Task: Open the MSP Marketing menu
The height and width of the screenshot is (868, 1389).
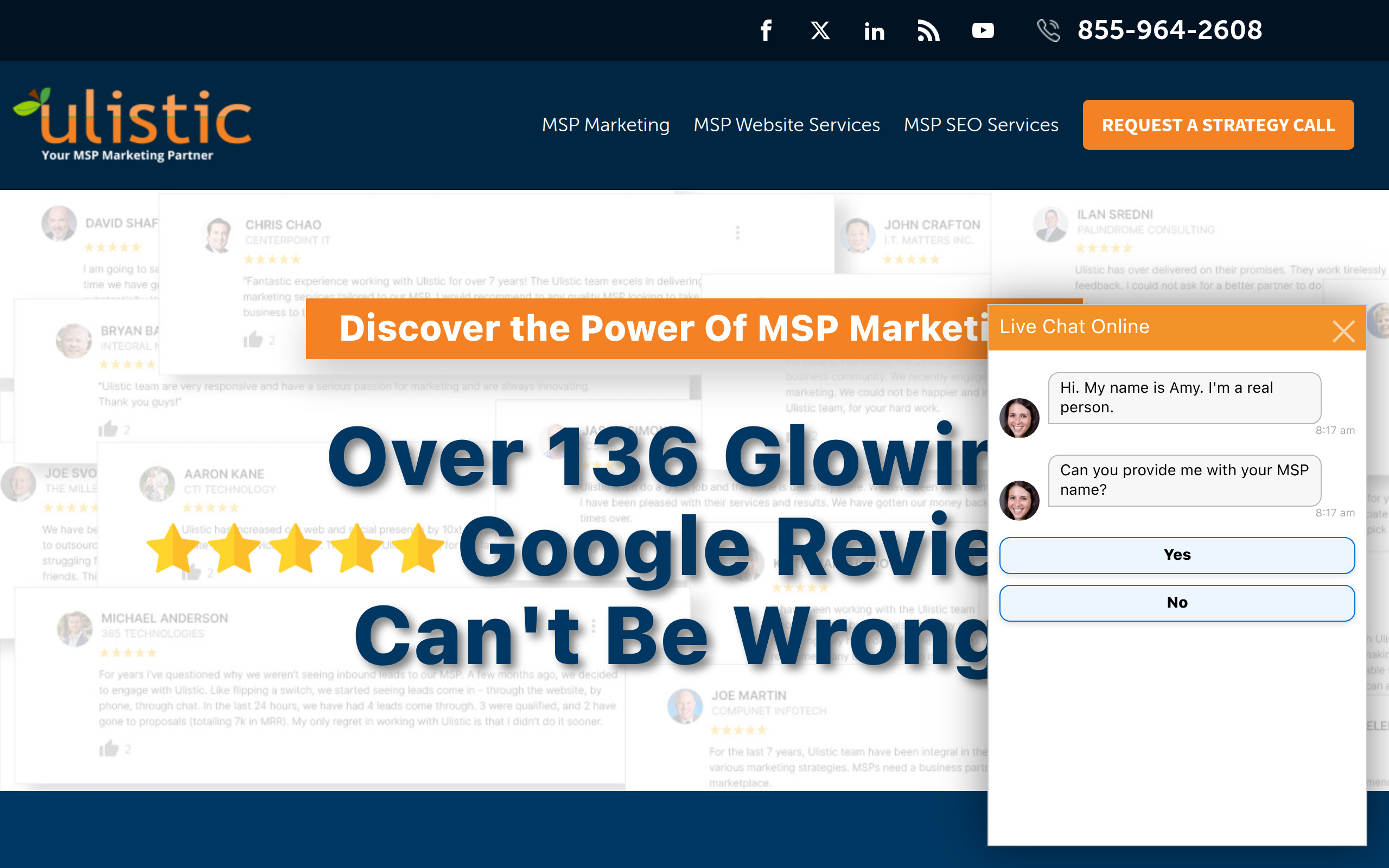Action: click(x=606, y=125)
